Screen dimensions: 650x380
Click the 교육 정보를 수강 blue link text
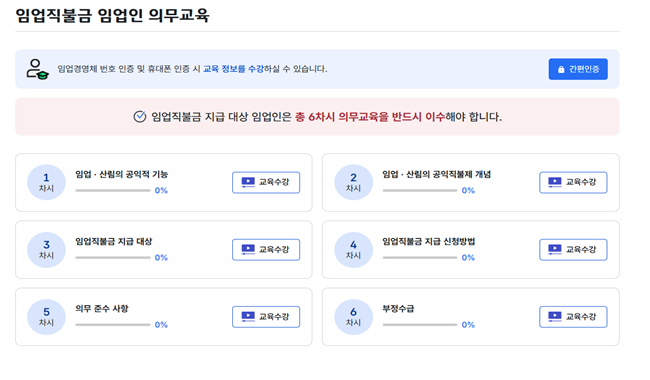tap(233, 69)
